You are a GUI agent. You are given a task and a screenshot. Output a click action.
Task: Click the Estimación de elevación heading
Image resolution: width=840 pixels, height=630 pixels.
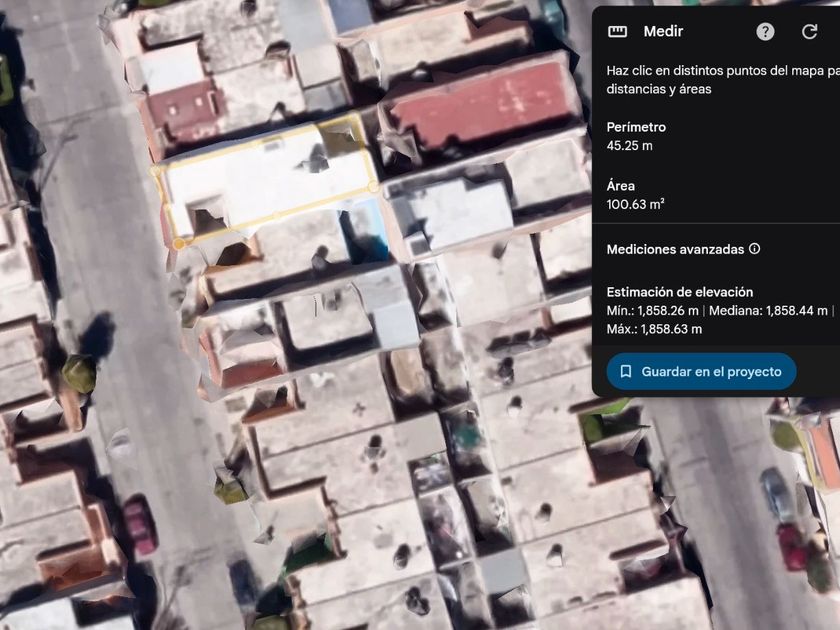click(679, 292)
